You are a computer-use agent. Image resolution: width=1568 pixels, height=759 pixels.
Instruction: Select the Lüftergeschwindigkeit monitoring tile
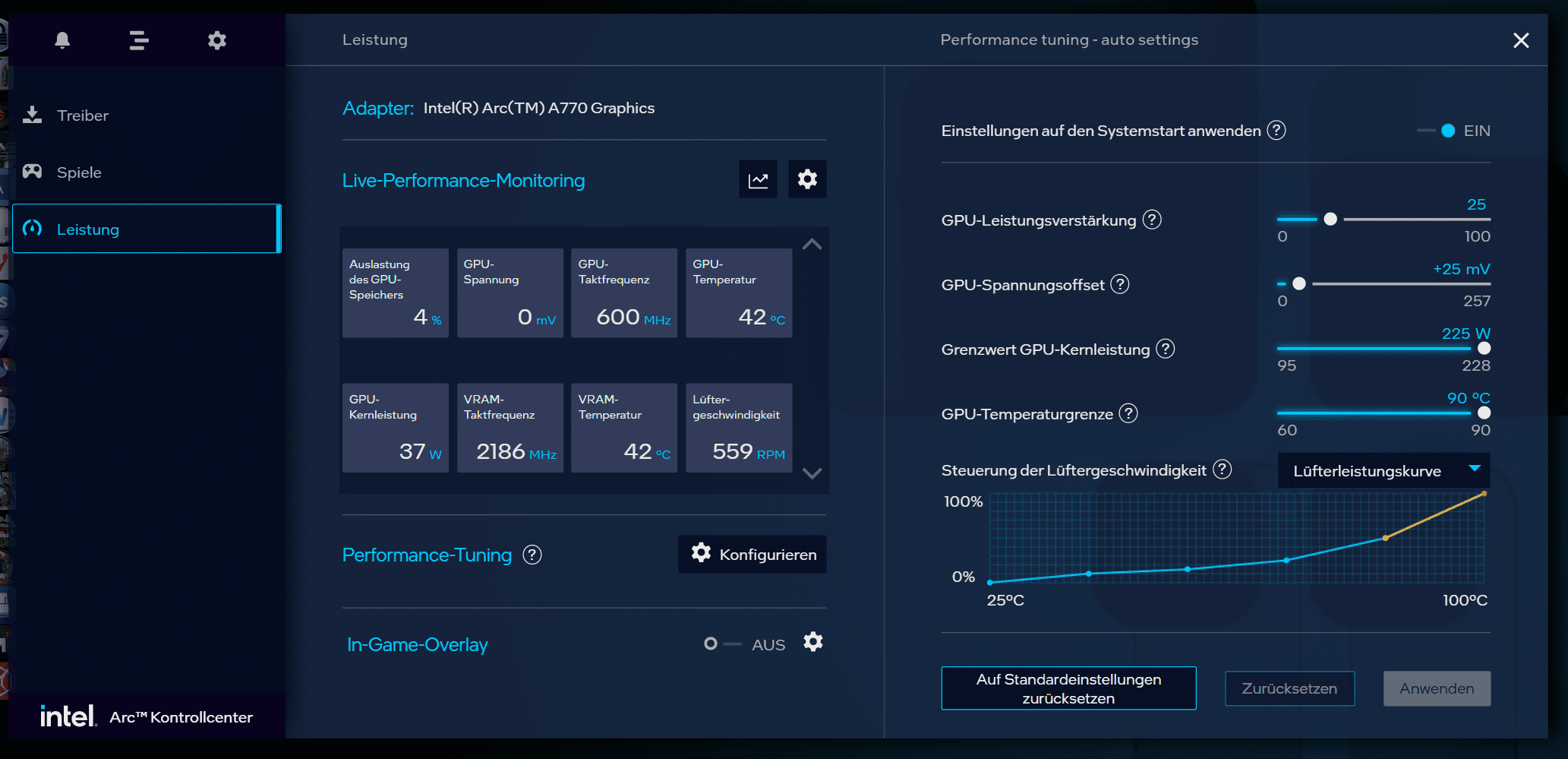739,428
